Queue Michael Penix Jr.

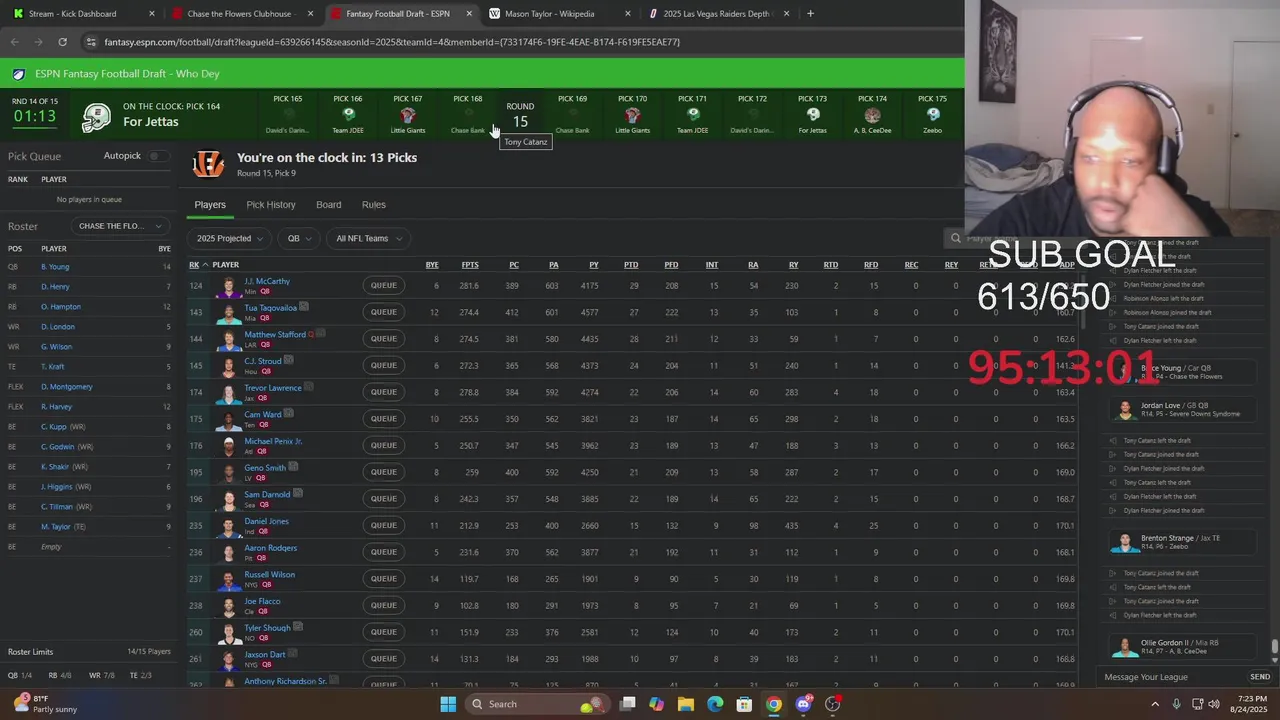coord(384,445)
